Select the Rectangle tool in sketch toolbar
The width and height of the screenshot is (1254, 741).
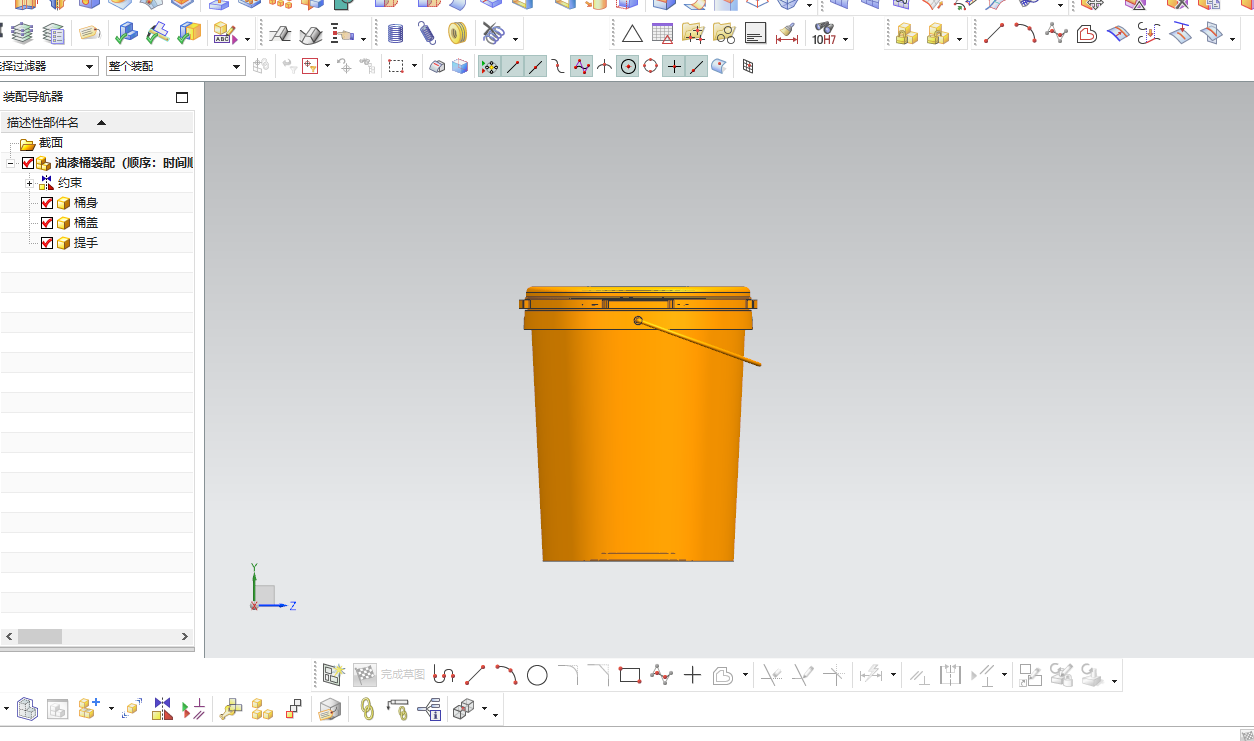pyautogui.click(x=629, y=675)
